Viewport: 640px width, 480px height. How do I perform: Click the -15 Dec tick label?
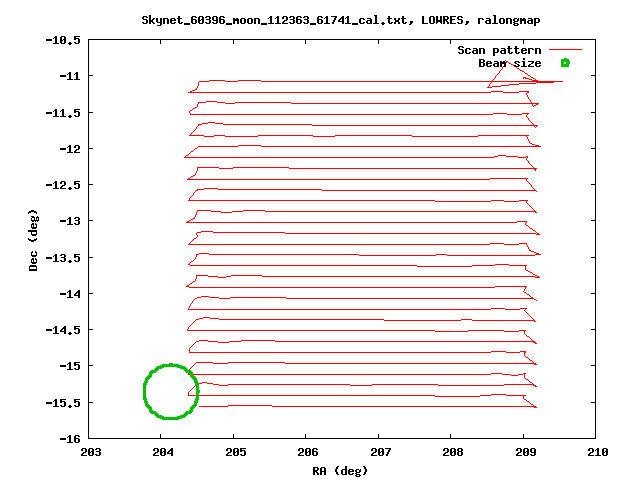click(x=70, y=366)
